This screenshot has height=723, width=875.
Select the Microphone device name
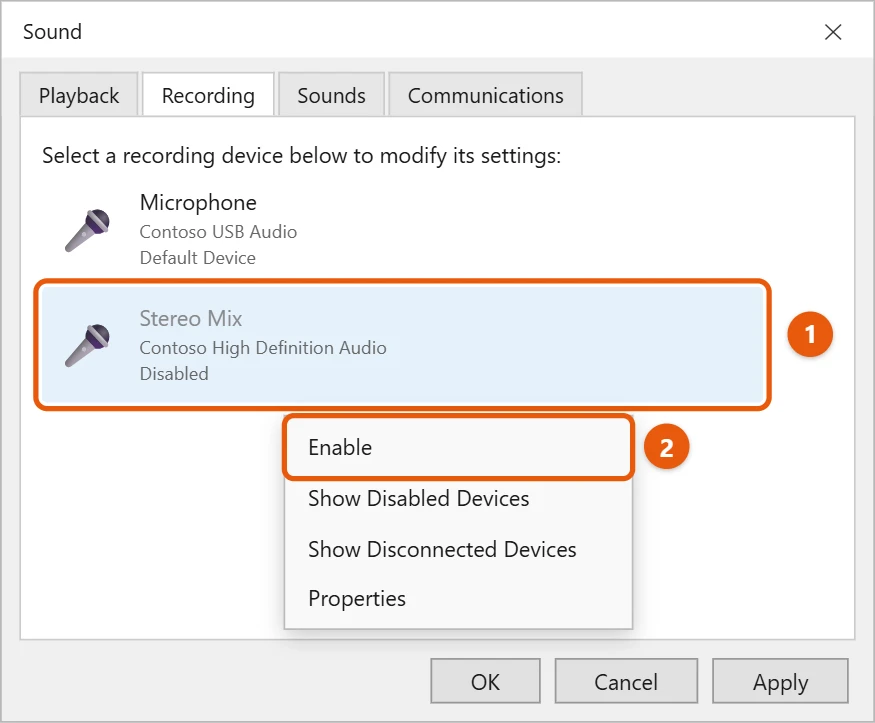coord(198,203)
